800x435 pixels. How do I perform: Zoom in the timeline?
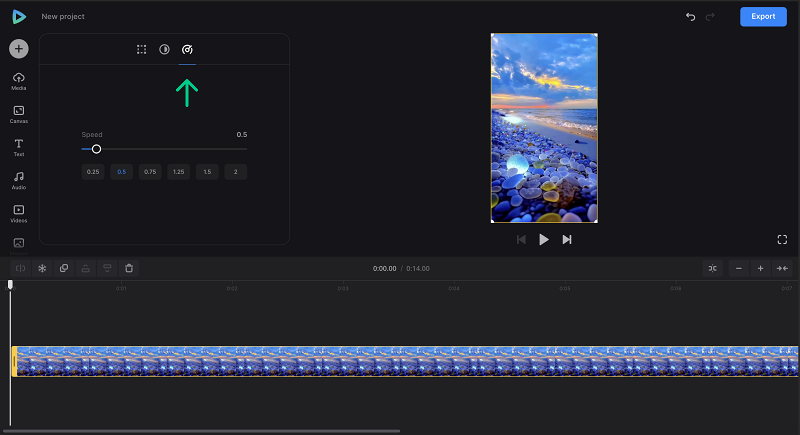[760, 268]
